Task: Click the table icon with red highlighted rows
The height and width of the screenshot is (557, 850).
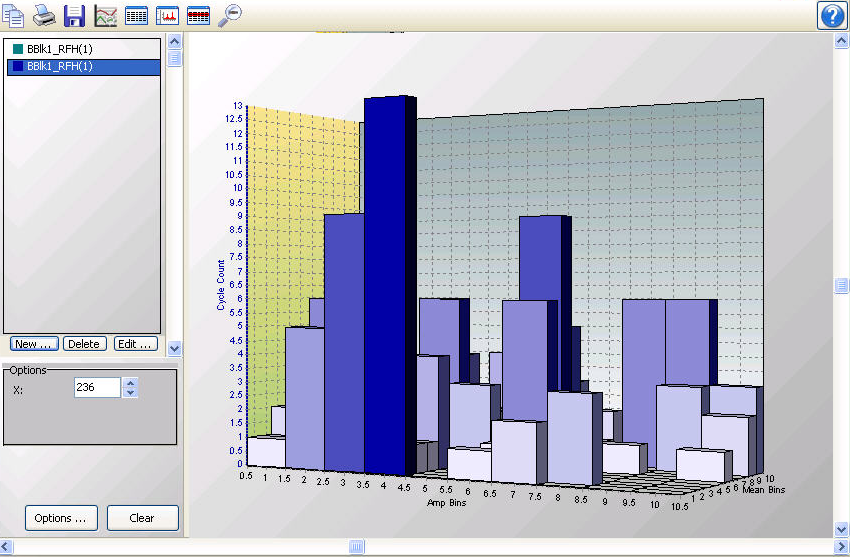Action: [198, 15]
